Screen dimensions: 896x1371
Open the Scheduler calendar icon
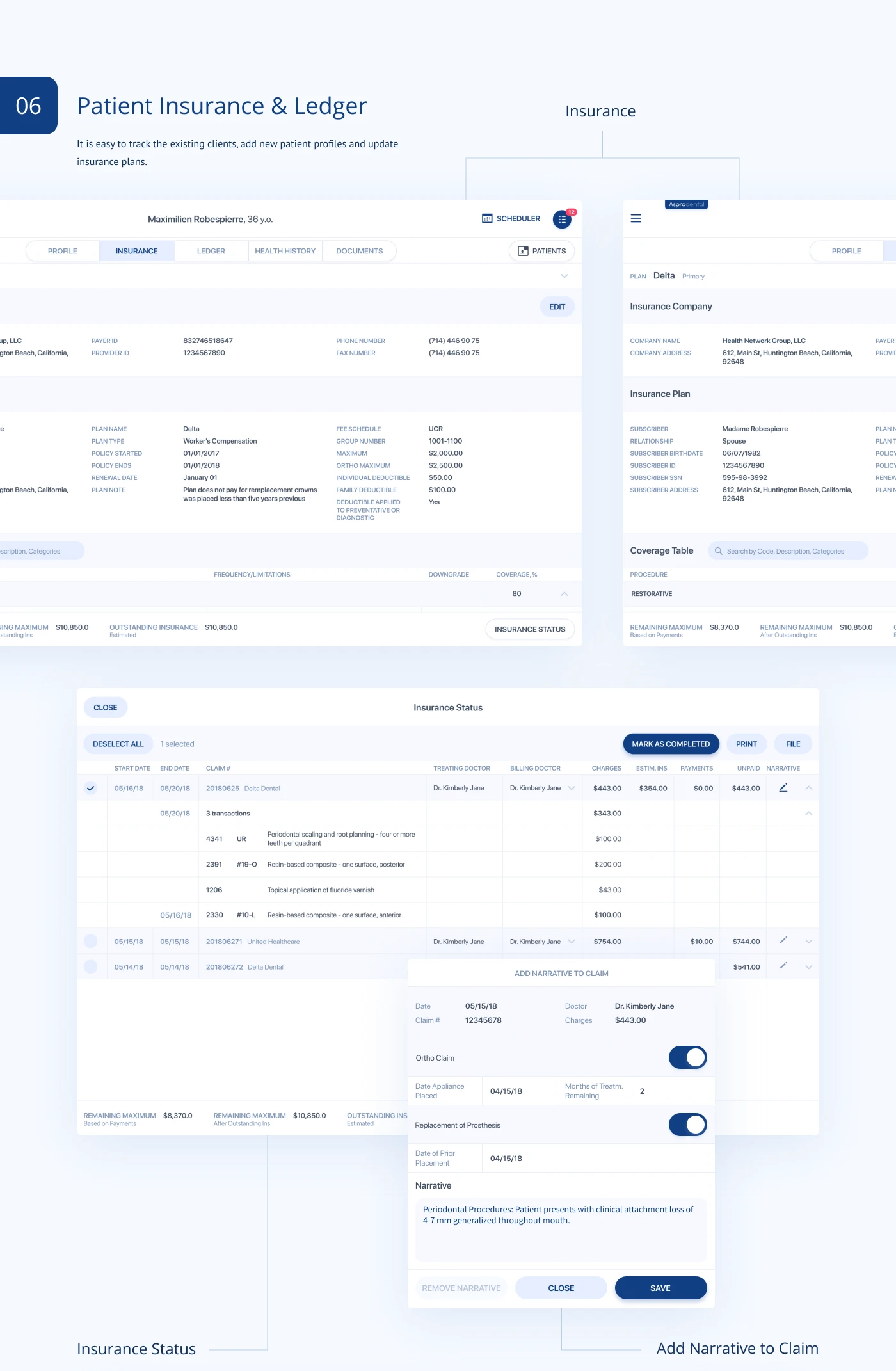487,218
